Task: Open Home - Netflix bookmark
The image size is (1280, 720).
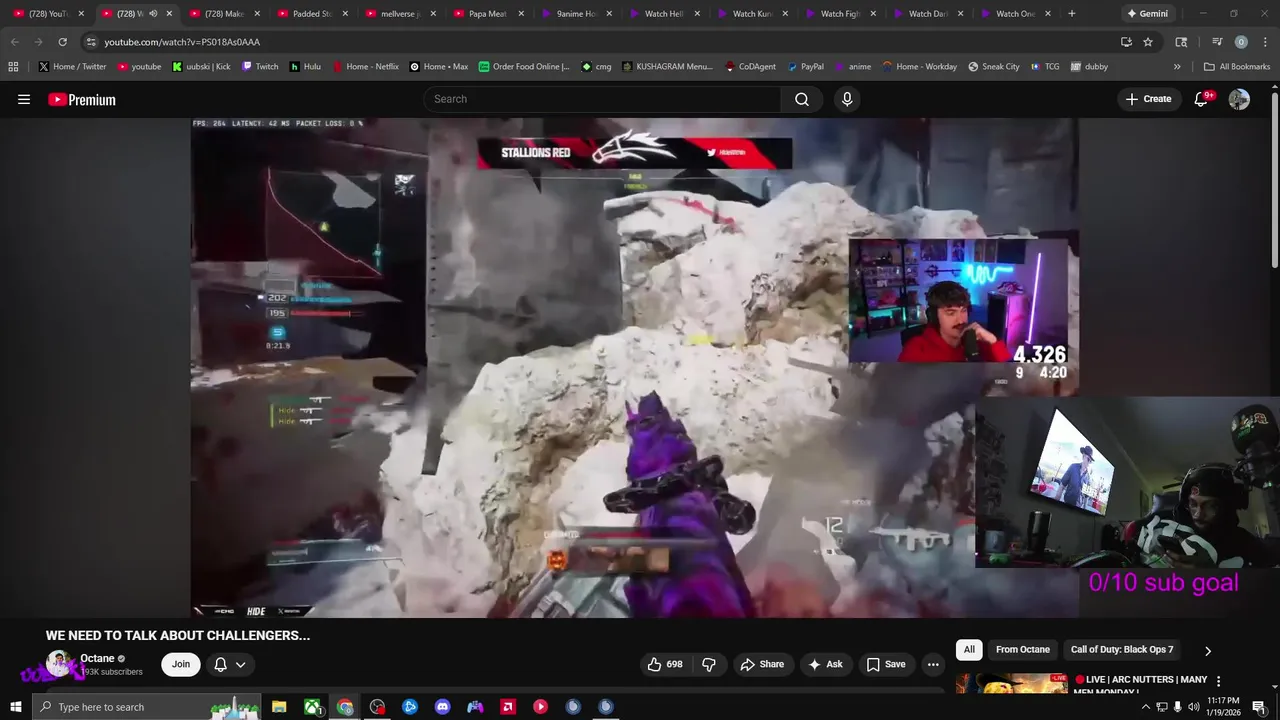Action: pyautogui.click(x=364, y=67)
